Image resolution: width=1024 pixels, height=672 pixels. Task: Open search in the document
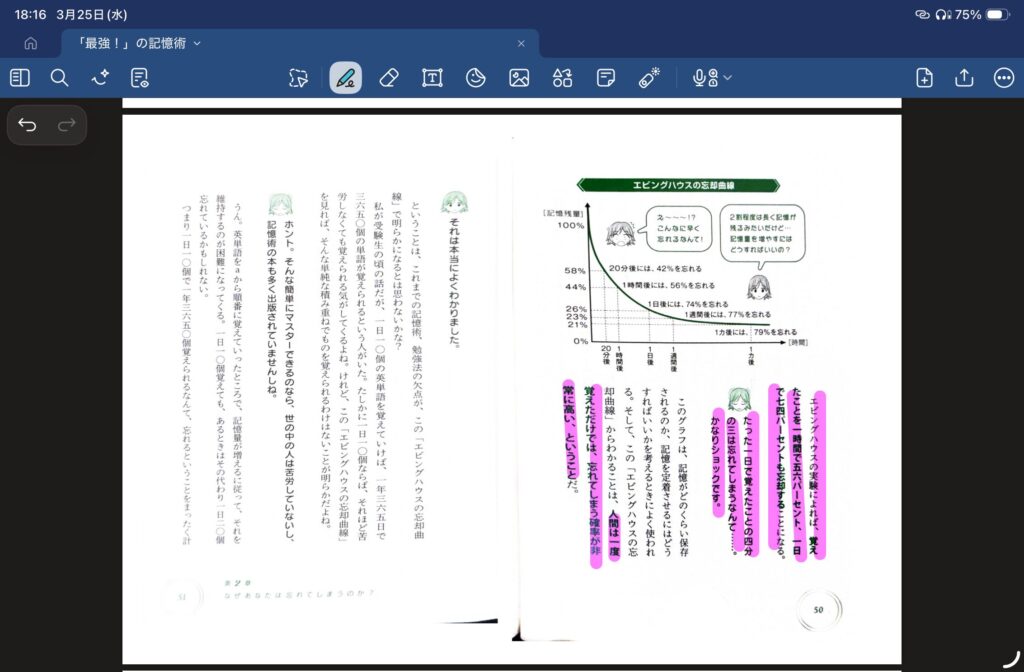pyautogui.click(x=59, y=78)
